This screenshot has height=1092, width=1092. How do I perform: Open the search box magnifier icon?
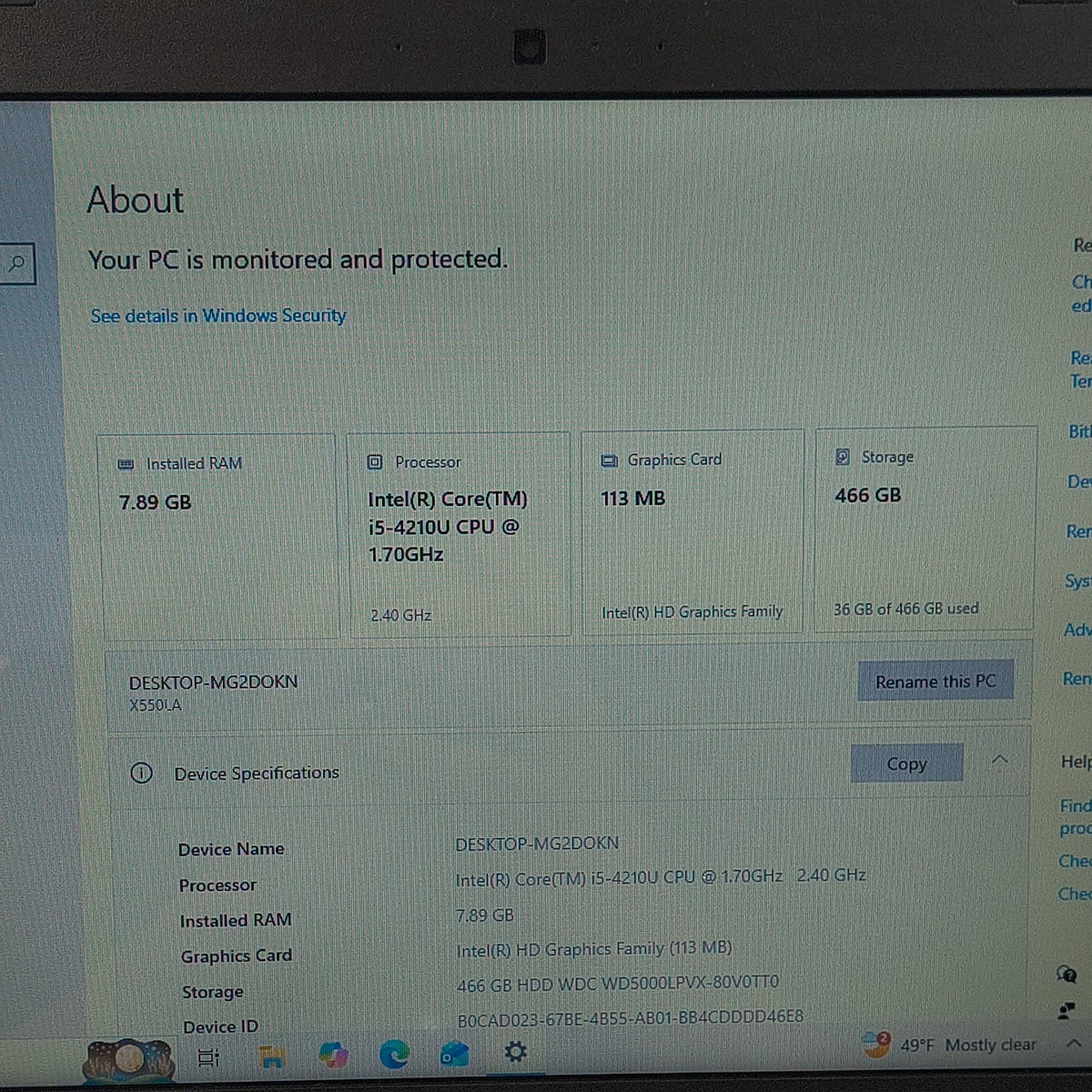pos(15,264)
